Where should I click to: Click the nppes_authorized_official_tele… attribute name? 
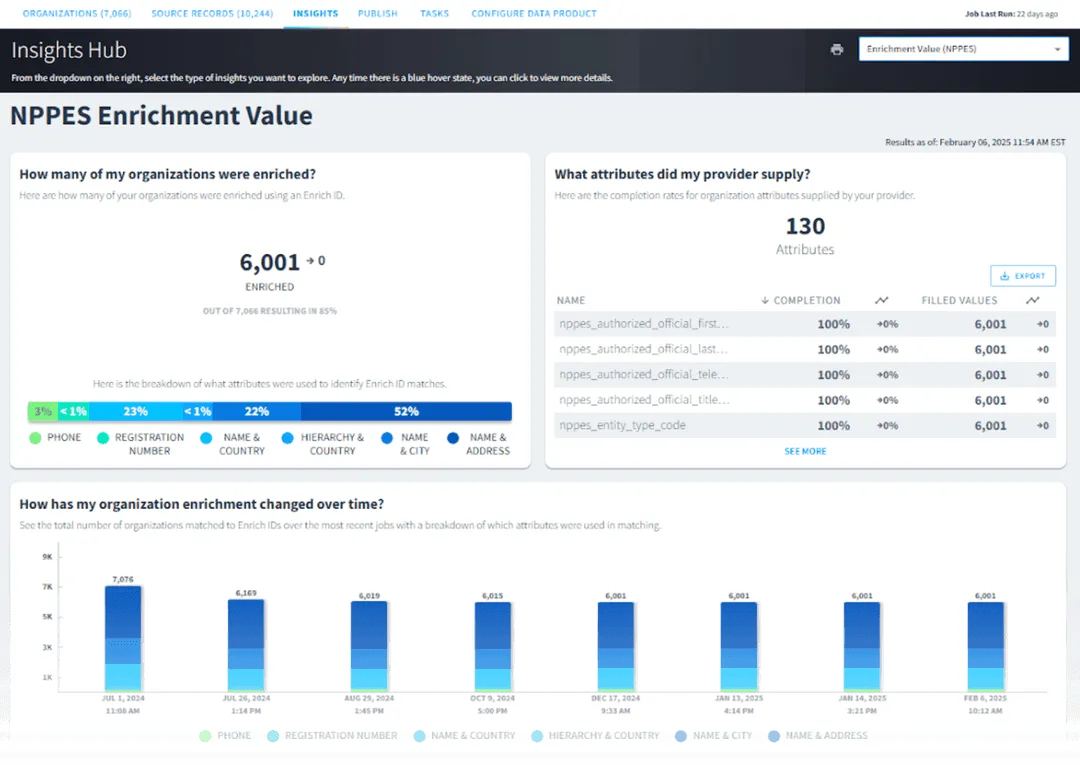tap(644, 375)
